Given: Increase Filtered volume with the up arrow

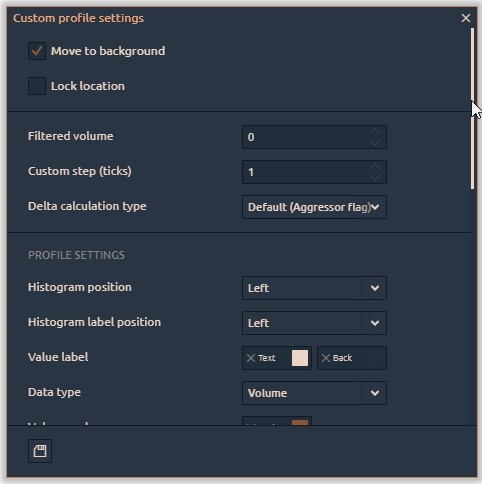Looking at the screenshot, I should (x=375, y=132).
